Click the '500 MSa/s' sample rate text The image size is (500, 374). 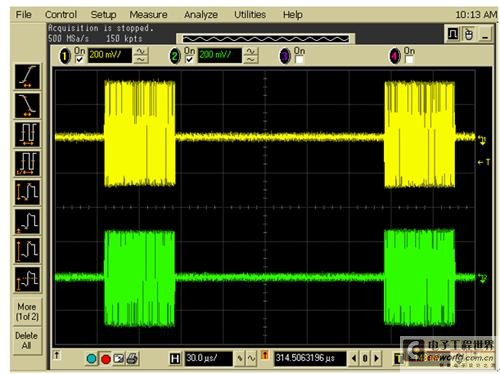(68, 39)
